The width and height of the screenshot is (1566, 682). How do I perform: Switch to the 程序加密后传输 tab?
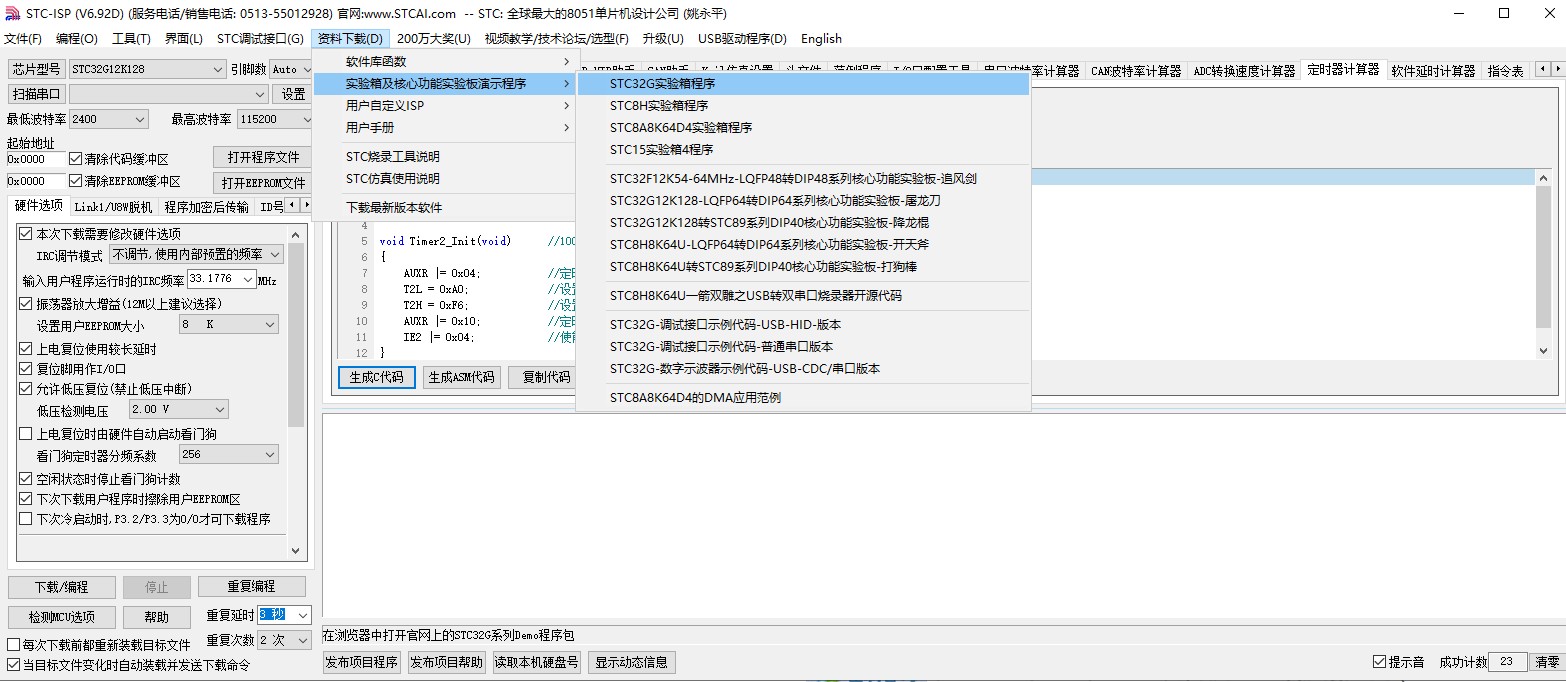(207, 207)
